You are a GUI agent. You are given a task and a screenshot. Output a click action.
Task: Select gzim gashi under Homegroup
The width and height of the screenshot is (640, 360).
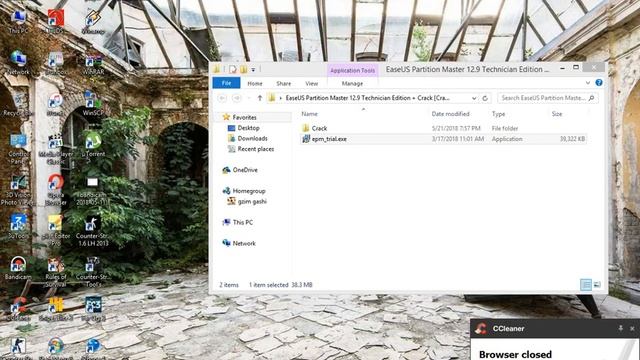coord(252,201)
